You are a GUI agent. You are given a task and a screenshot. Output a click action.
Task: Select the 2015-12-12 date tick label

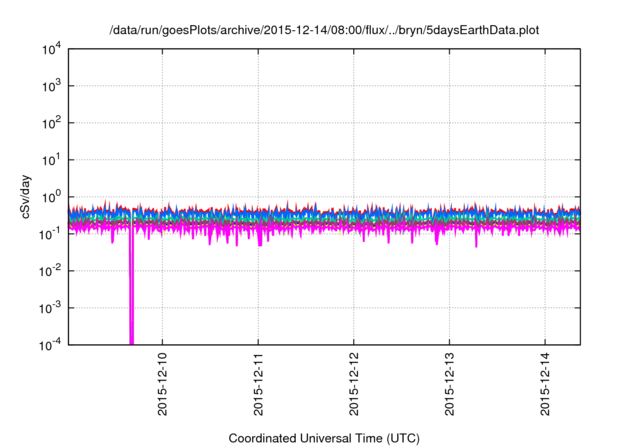(353, 384)
